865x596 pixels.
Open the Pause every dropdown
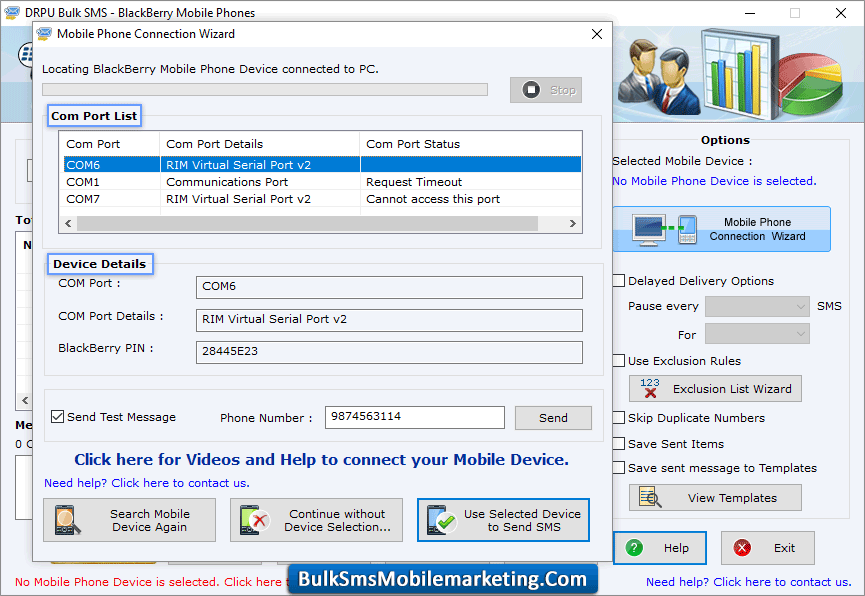point(757,306)
